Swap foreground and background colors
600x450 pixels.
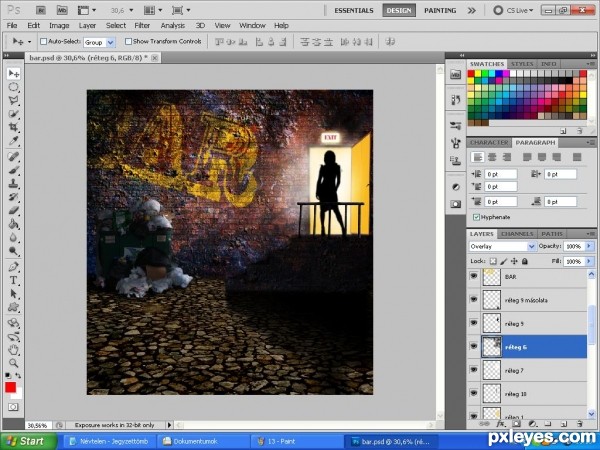18,376
